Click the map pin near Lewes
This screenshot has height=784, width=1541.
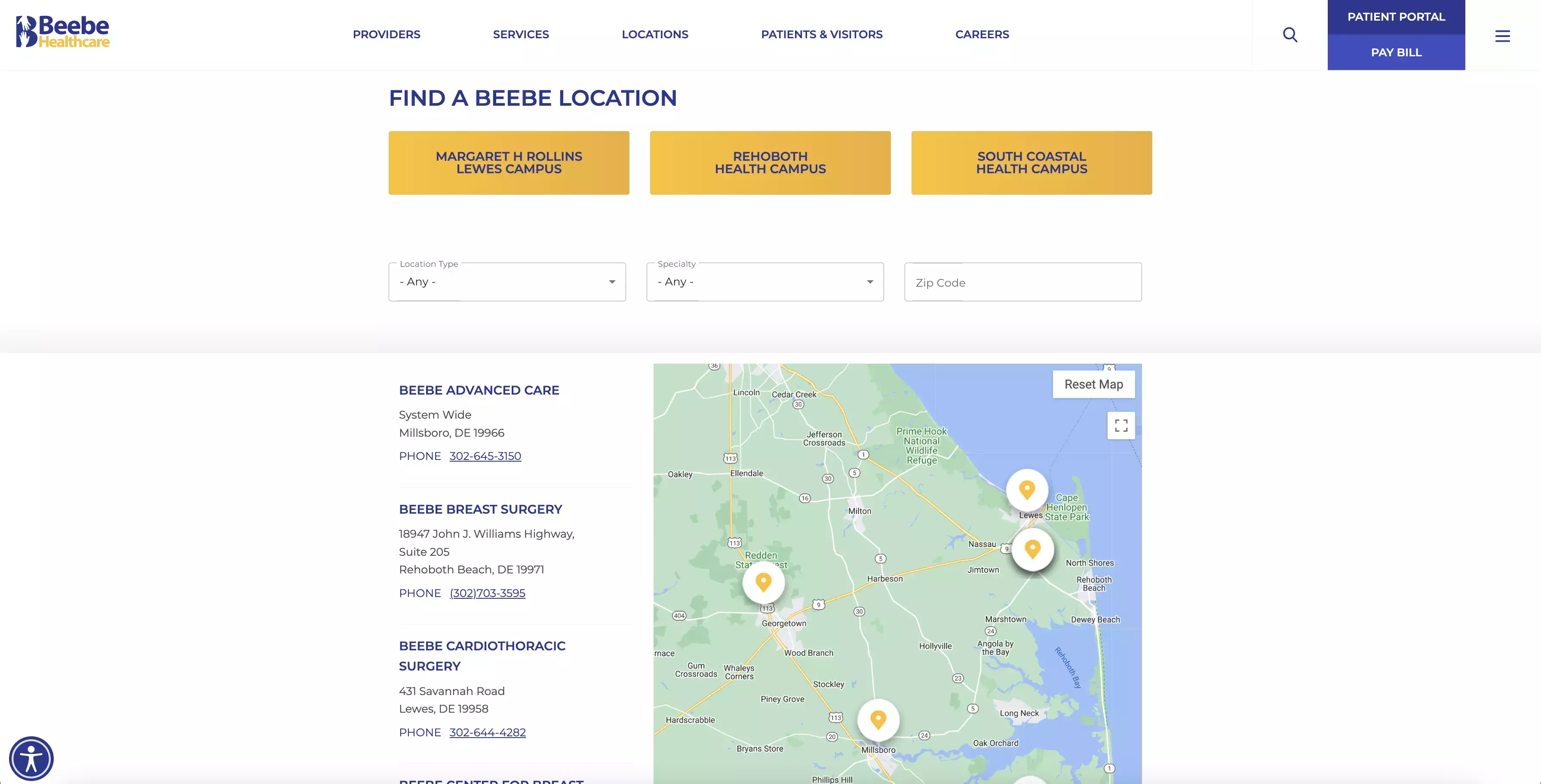point(1026,490)
